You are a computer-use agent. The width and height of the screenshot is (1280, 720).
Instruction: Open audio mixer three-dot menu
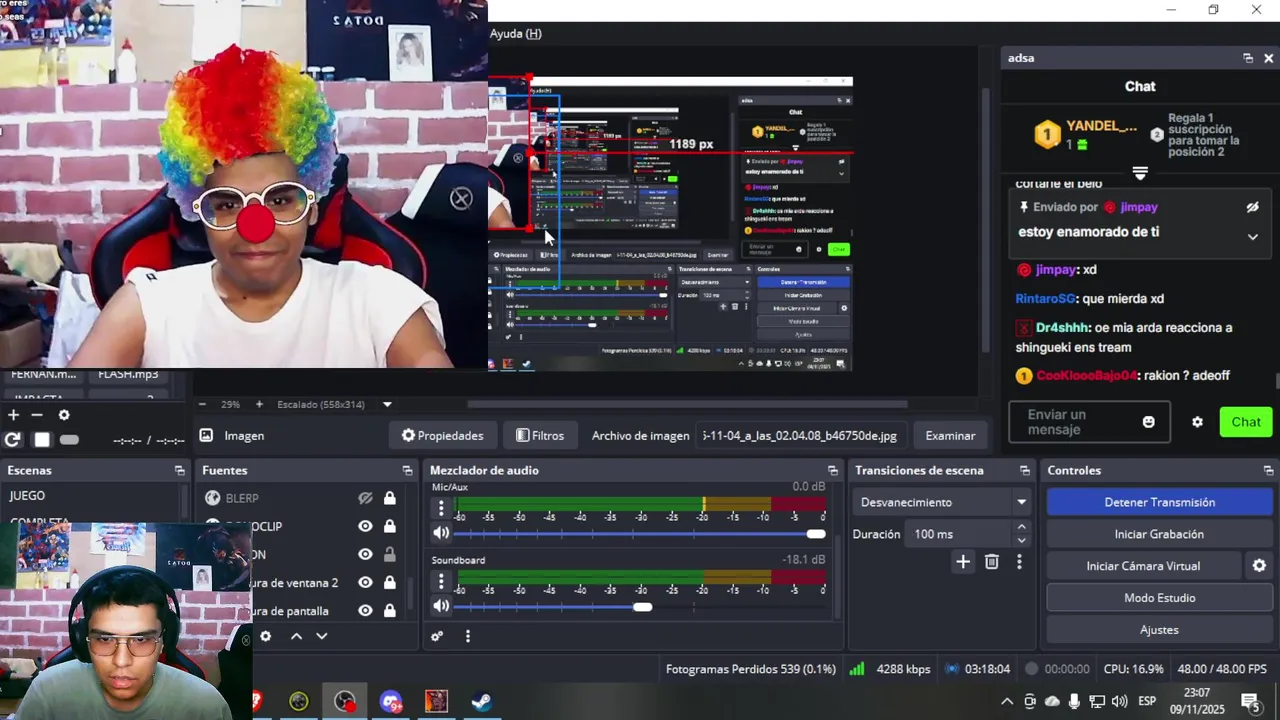coord(467,636)
